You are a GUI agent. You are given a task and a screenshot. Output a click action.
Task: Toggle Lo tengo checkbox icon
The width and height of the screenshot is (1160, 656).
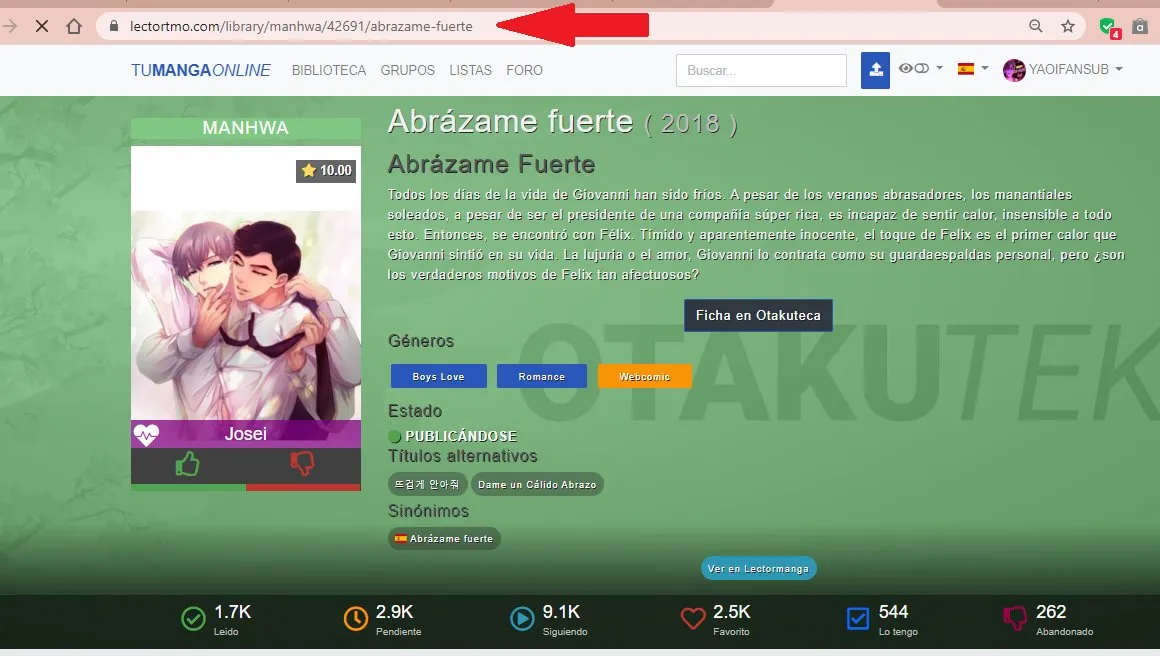tap(857, 618)
